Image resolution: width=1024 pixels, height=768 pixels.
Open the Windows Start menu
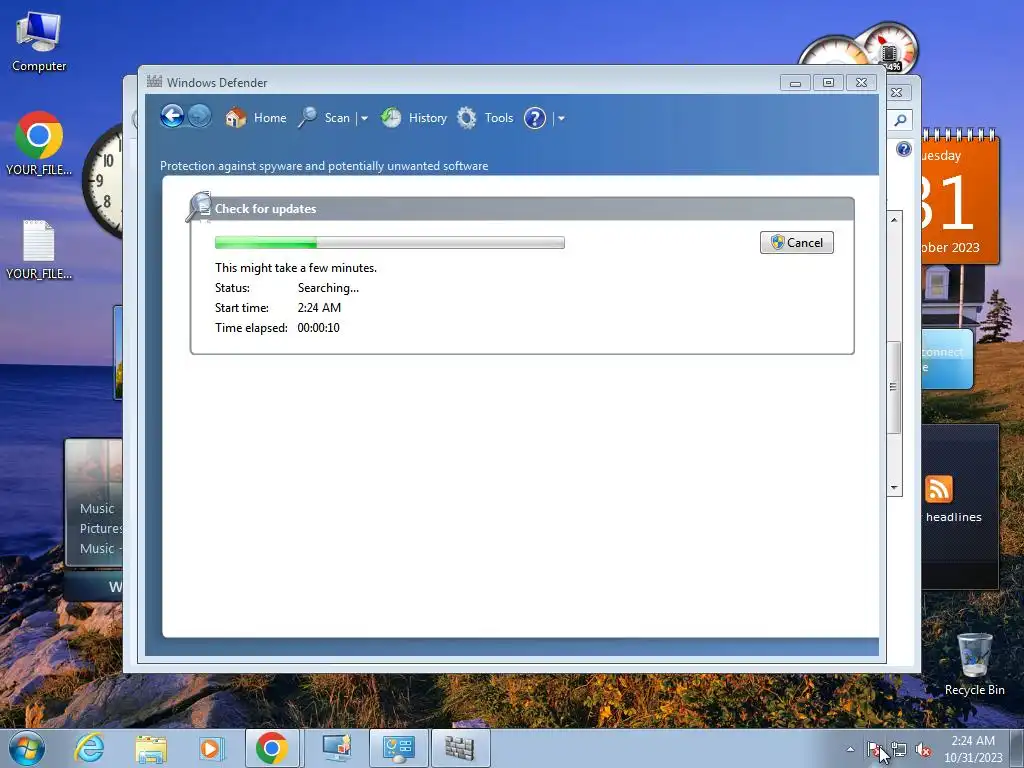(x=27, y=748)
